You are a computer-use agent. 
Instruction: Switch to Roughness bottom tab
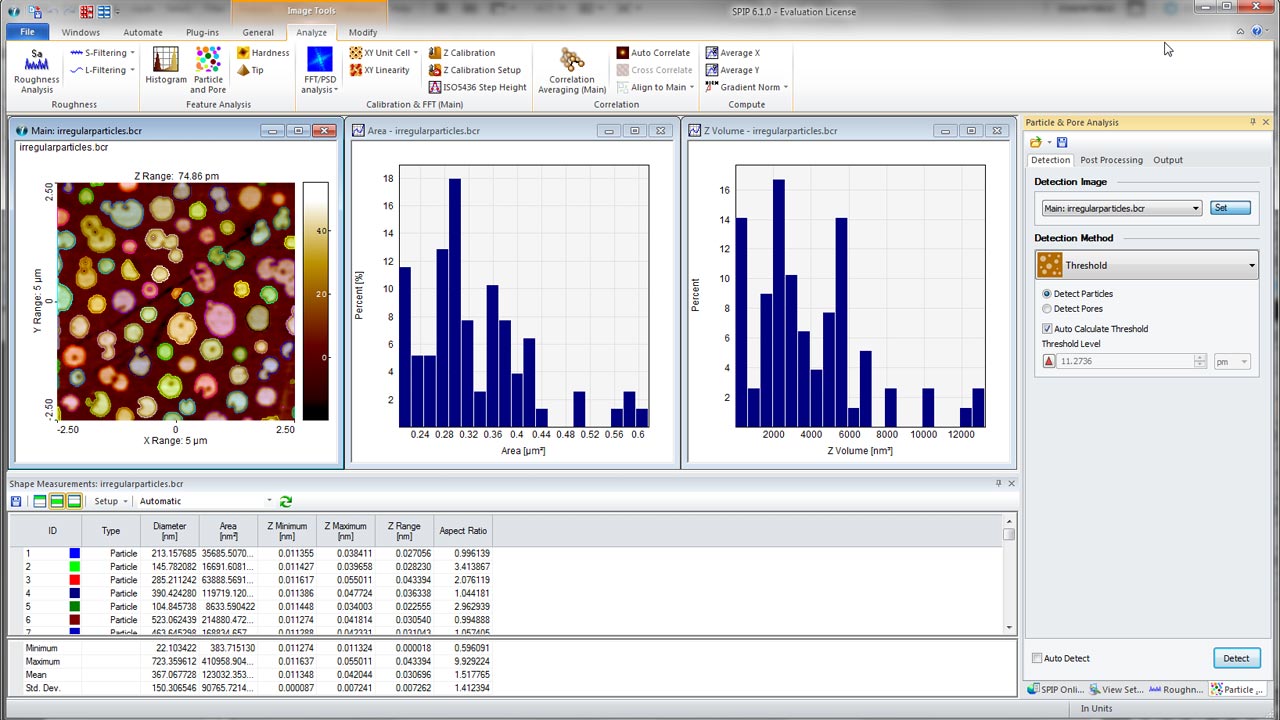(x=1176, y=689)
